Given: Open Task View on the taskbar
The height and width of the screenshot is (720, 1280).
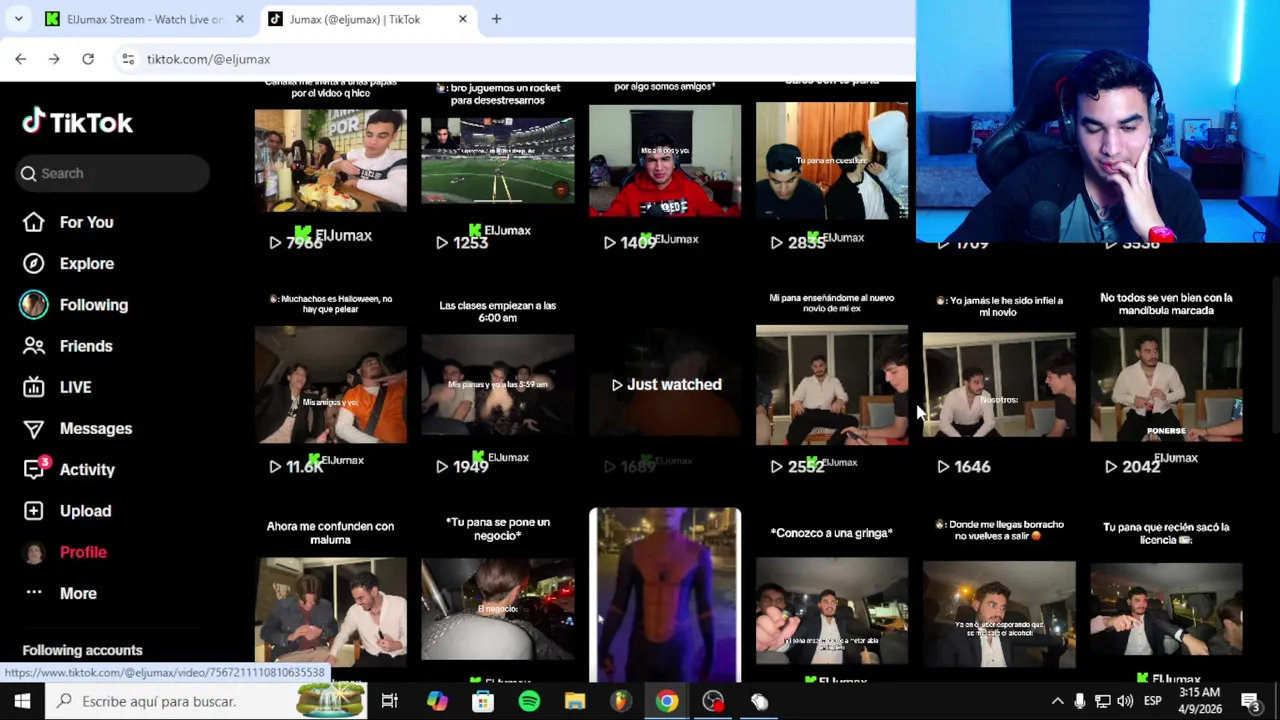Looking at the screenshot, I should (x=389, y=701).
